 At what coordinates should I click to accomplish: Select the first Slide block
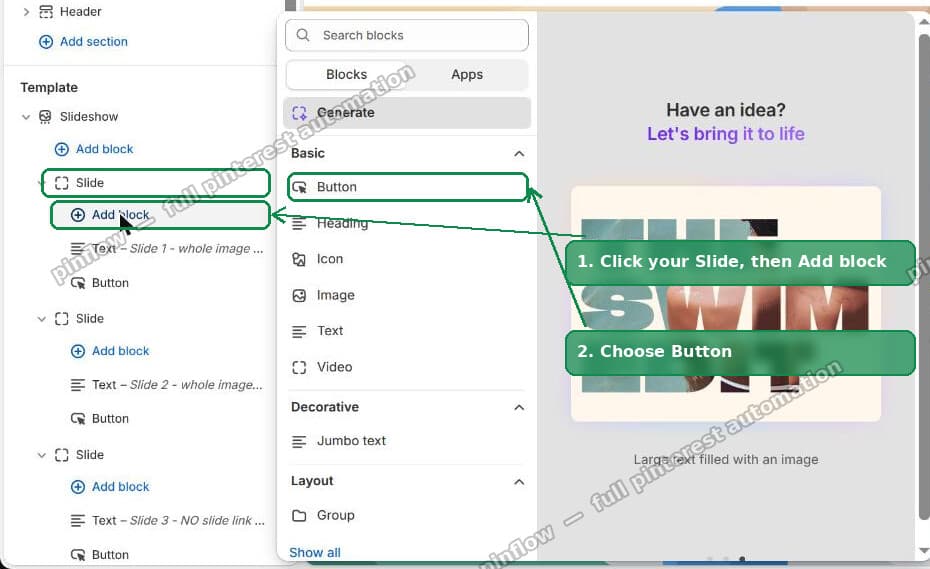click(x=155, y=183)
